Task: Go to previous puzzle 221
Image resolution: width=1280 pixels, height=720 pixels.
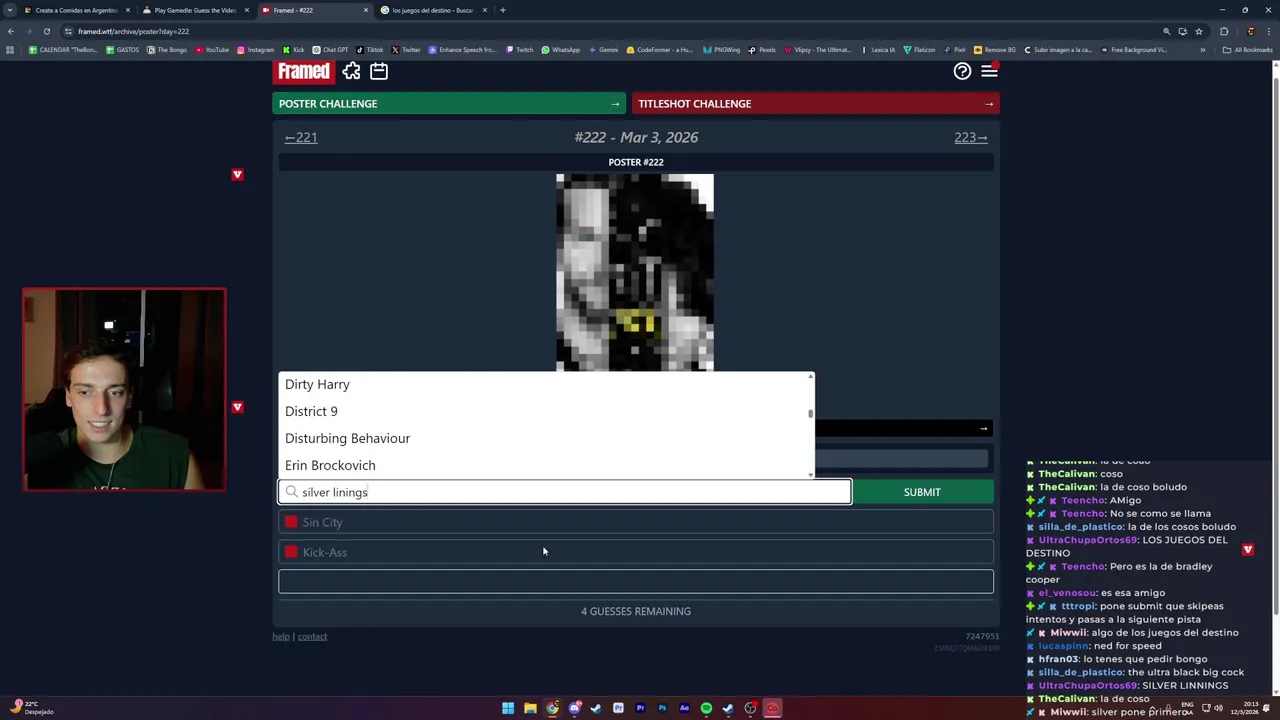Action: pos(301,137)
